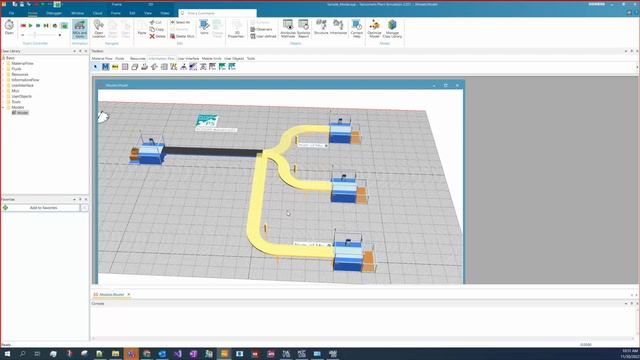Open Observers in Objects group
Screen dimensions: 640x360
coord(261,29)
